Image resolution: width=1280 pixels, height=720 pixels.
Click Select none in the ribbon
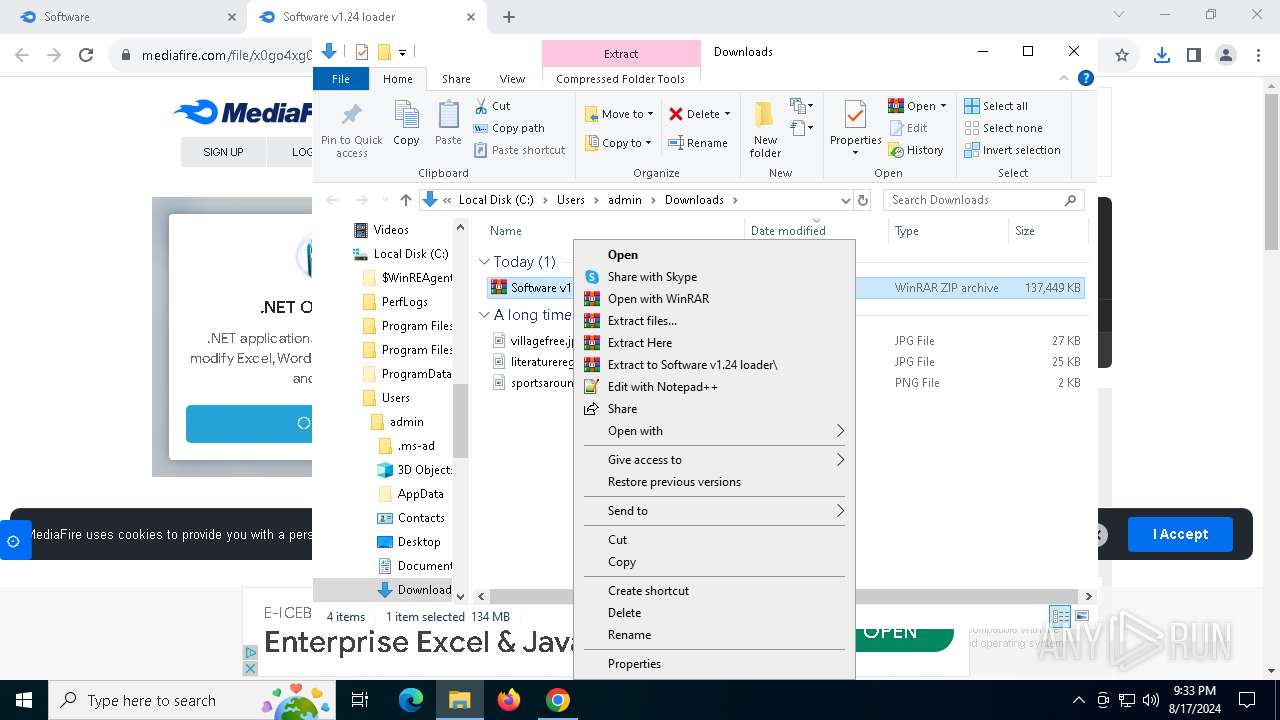click(1003, 128)
